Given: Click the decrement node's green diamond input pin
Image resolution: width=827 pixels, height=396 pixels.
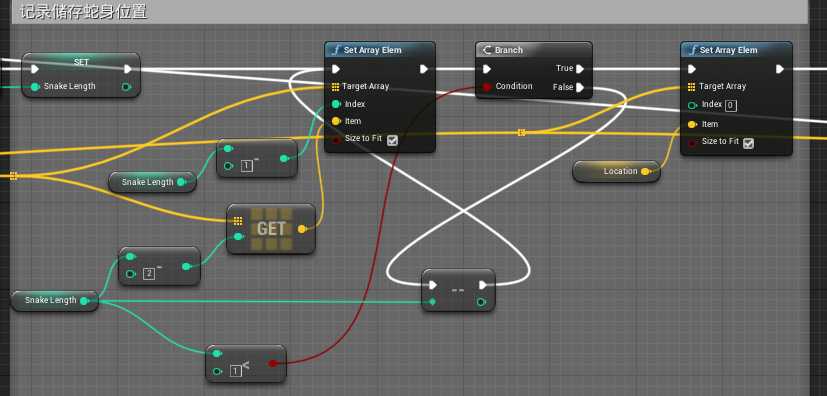Looking at the screenshot, I should (x=432, y=302).
